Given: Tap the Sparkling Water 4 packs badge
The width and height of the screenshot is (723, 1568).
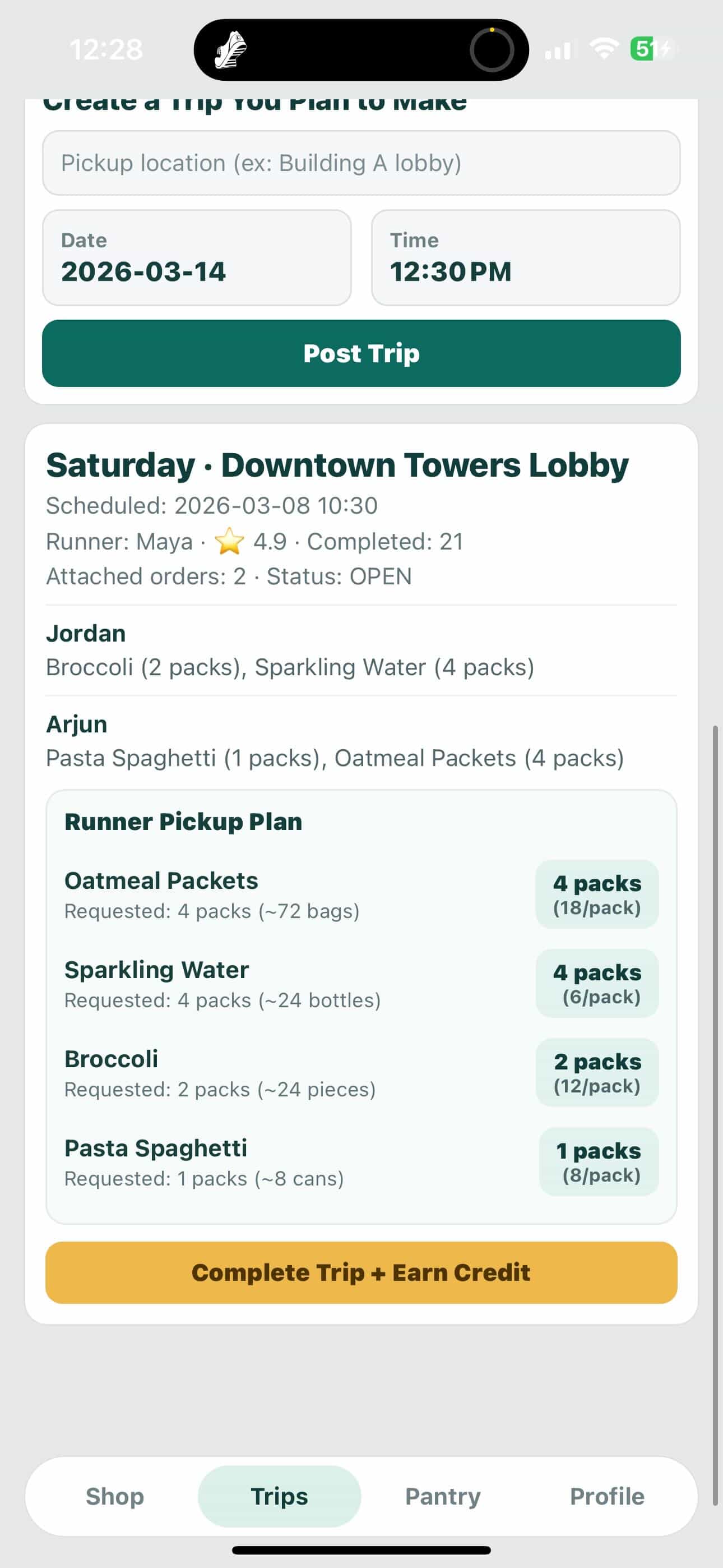Looking at the screenshot, I should coord(596,983).
